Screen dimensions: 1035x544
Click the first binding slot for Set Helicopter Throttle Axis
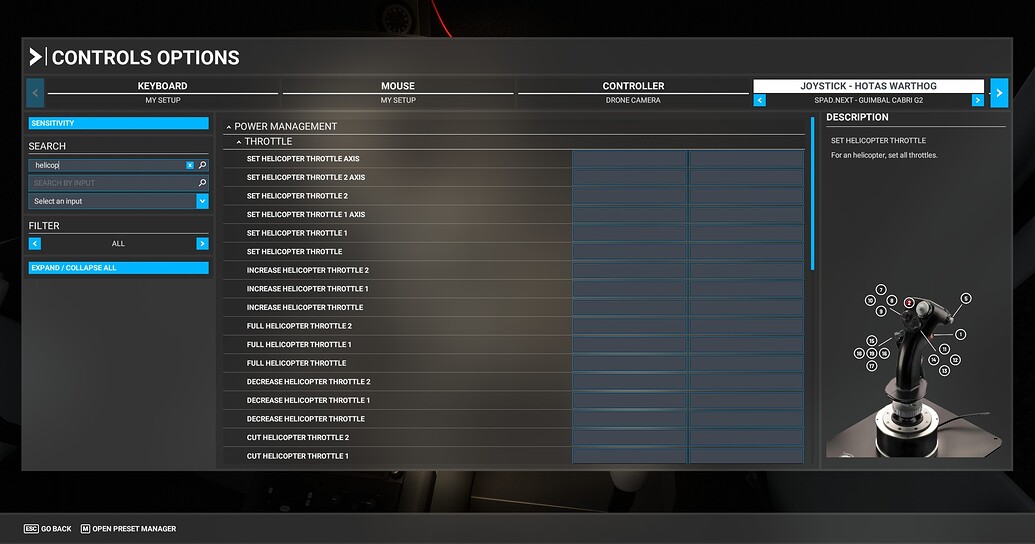[x=629, y=159]
